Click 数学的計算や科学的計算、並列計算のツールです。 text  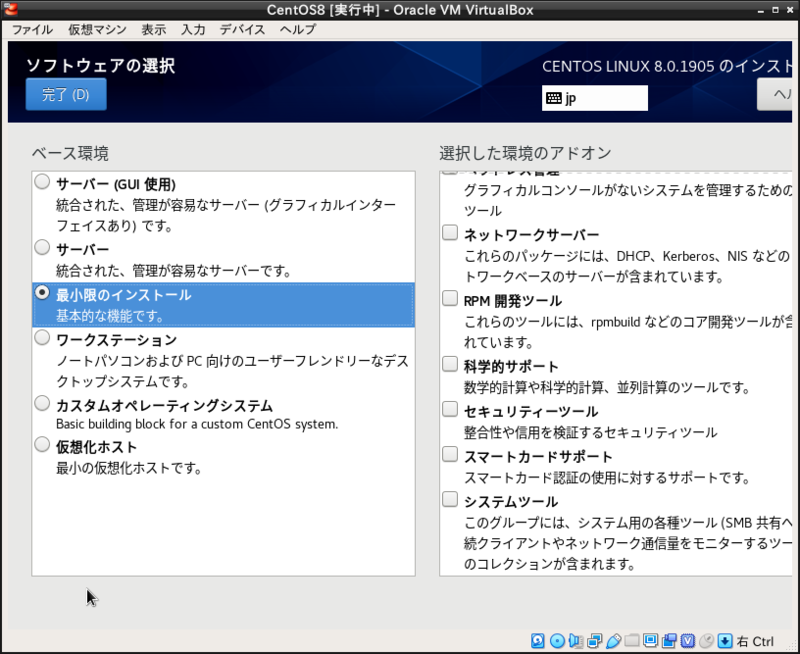pyautogui.click(x=607, y=387)
